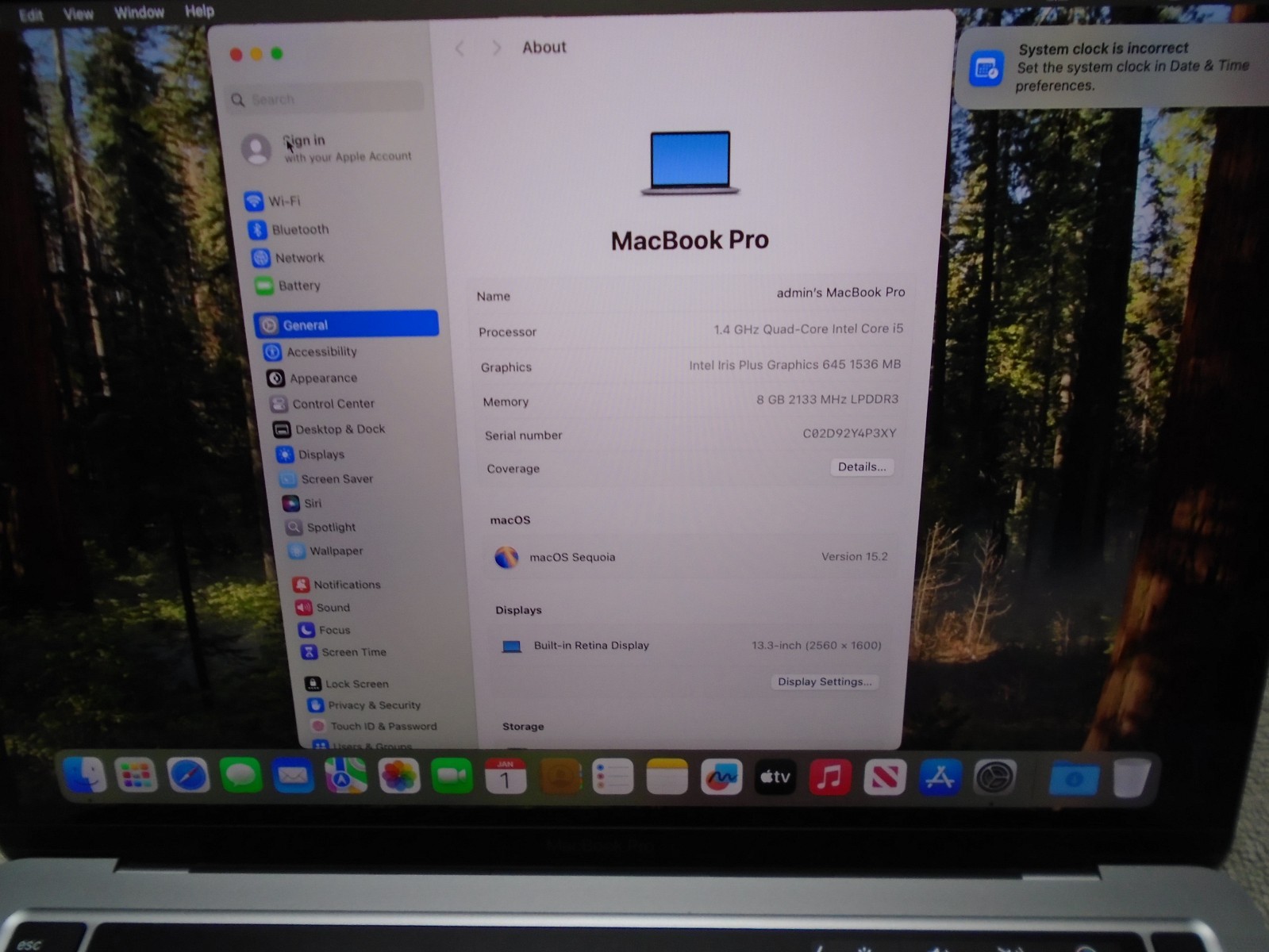Click the Coverage Details button
1269x952 pixels.
pos(862,467)
